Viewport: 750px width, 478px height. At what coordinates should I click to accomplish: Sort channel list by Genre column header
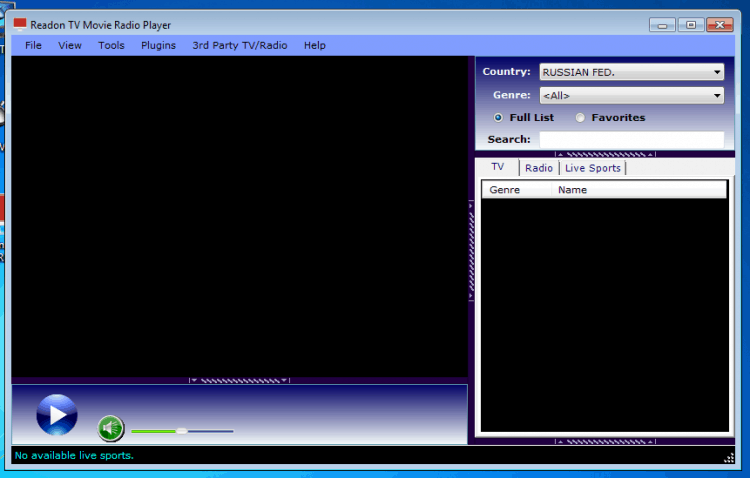[x=504, y=190]
